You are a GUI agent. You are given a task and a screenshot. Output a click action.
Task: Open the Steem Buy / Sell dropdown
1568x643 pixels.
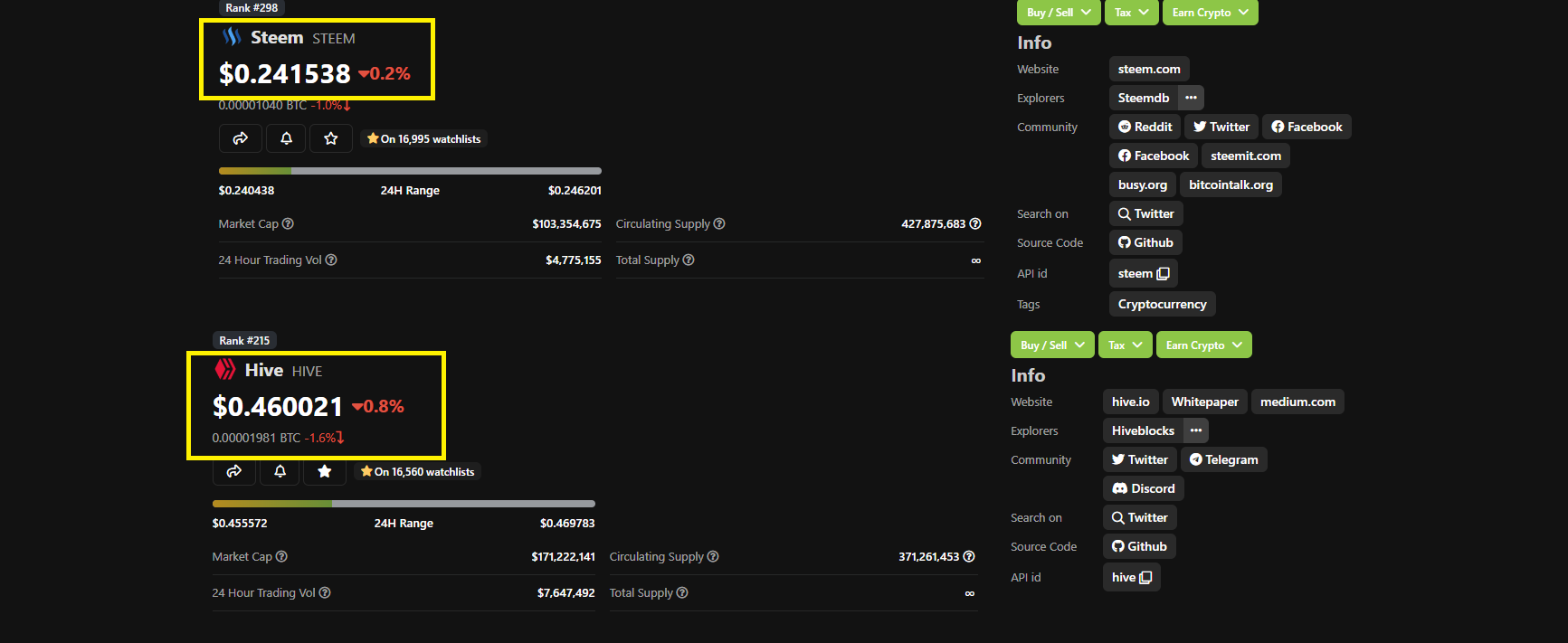[1059, 12]
